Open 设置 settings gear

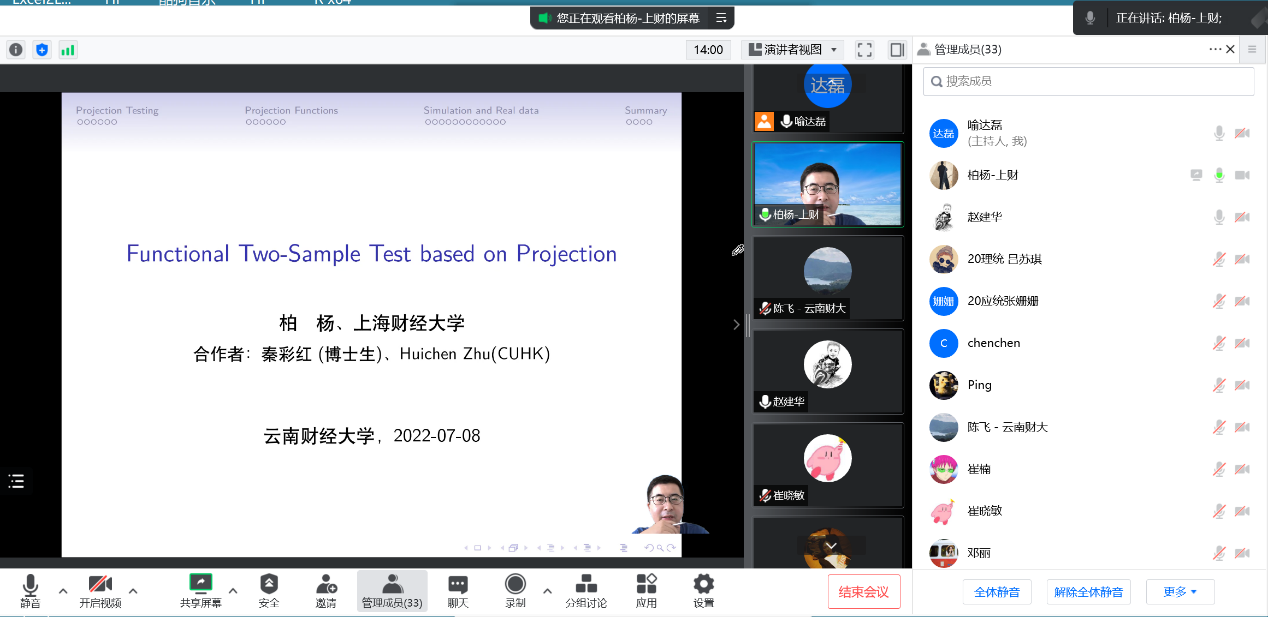pos(704,591)
